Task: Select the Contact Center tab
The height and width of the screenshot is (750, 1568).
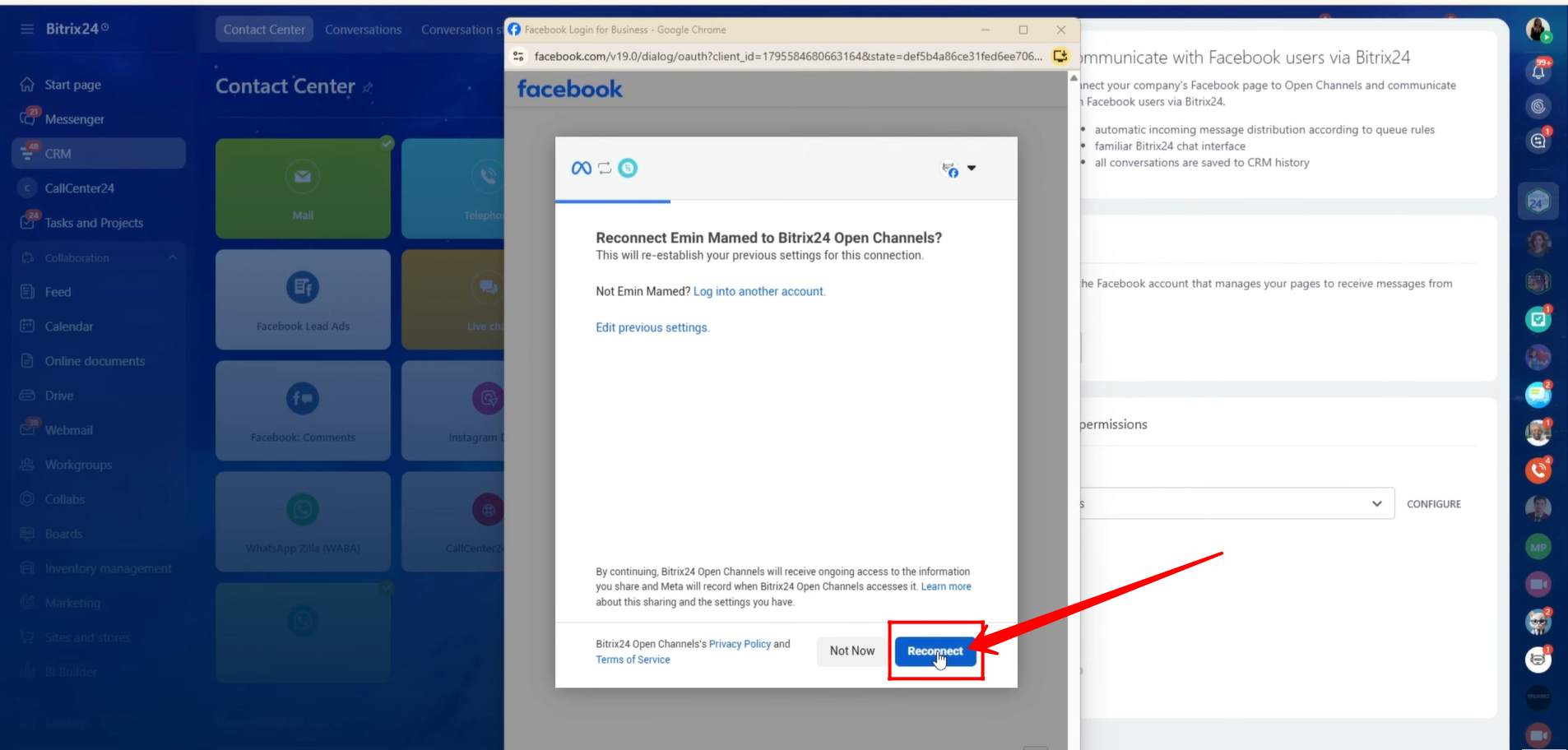Action: click(264, 30)
